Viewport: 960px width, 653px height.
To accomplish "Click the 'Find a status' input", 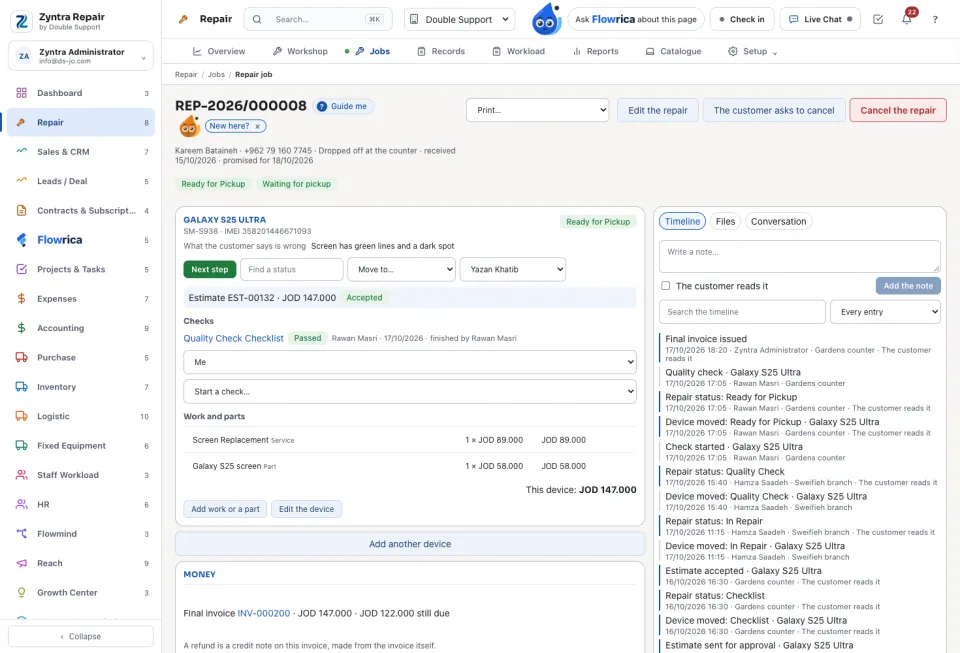I will click(x=291, y=269).
